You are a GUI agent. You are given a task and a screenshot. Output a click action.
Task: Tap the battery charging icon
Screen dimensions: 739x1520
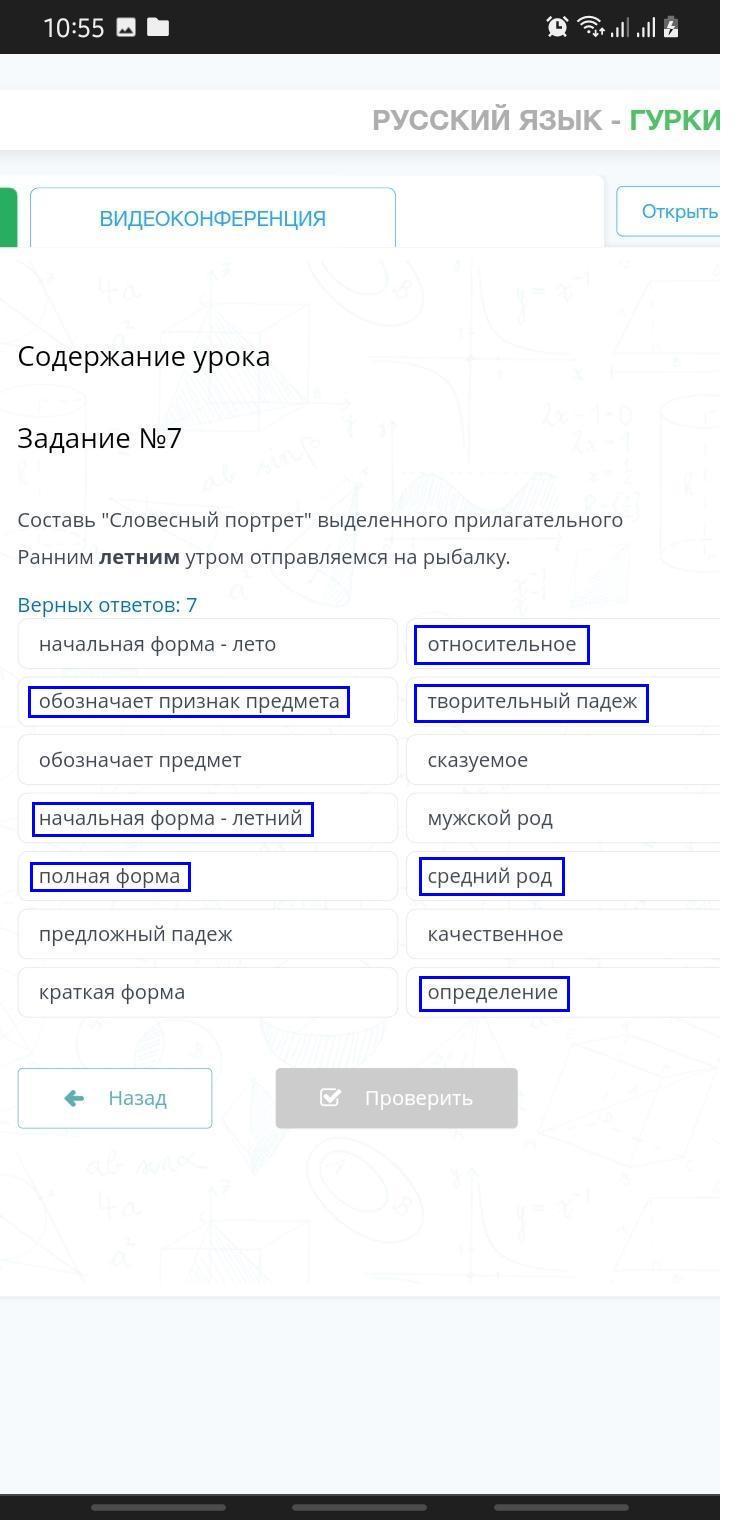(x=671, y=27)
